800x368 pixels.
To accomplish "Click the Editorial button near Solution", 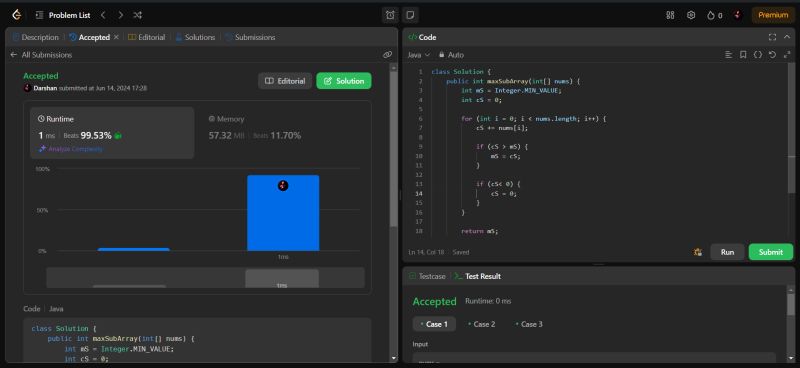I will (x=285, y=81).
